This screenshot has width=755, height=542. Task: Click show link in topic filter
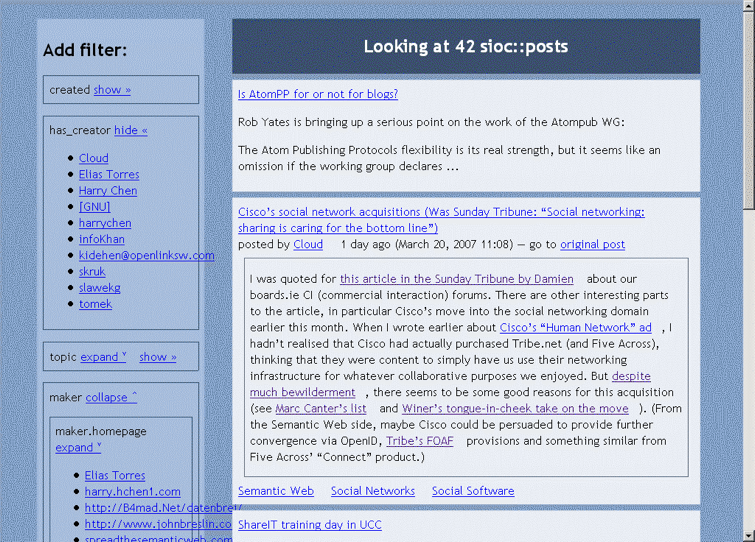[x=157, y=357]
